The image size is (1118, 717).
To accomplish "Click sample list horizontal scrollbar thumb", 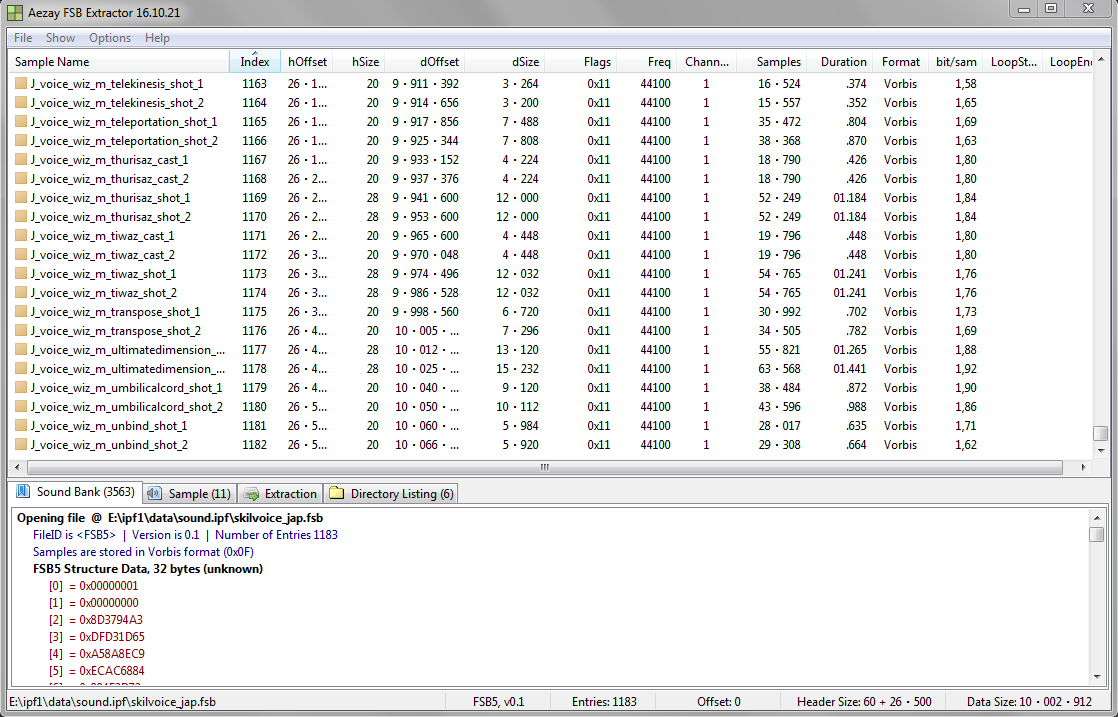I will pyautogui.click(x=545, y=468).
